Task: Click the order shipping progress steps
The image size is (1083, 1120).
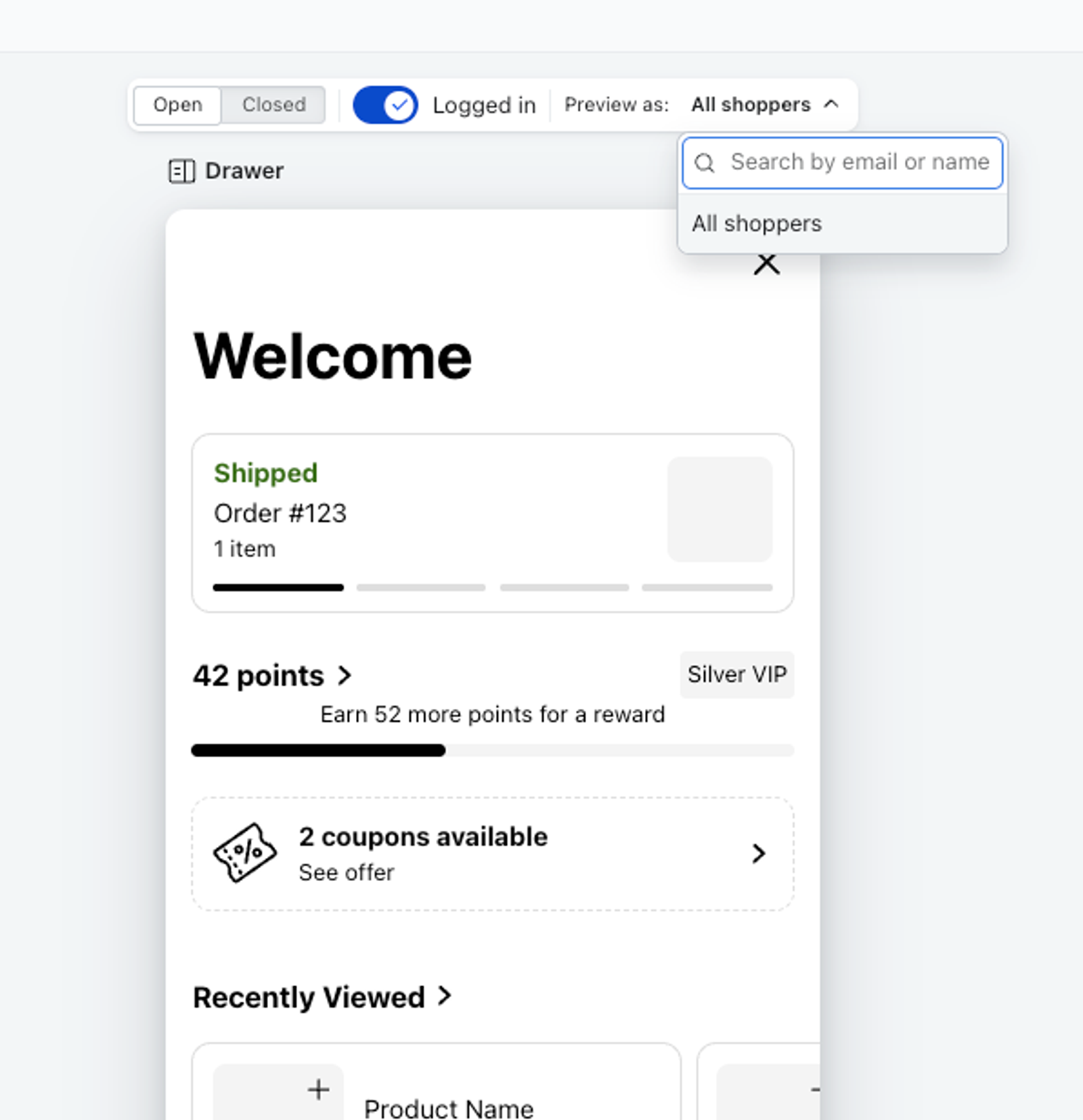Action: pos(493,588)
